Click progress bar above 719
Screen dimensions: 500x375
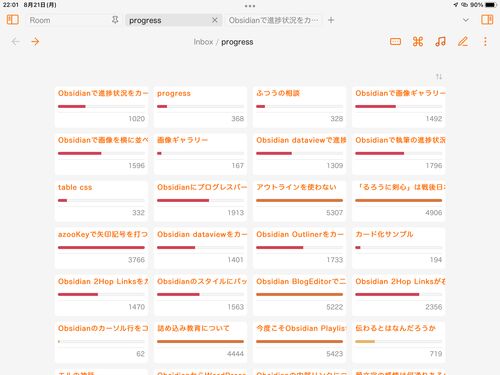click(399, 341)
